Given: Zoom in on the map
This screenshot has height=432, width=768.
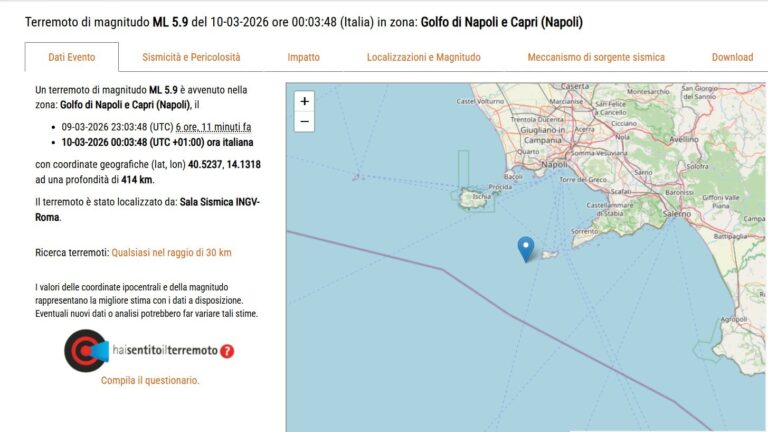Looking at the screenshot, I should pyautogui.click(x=305, y=101).
